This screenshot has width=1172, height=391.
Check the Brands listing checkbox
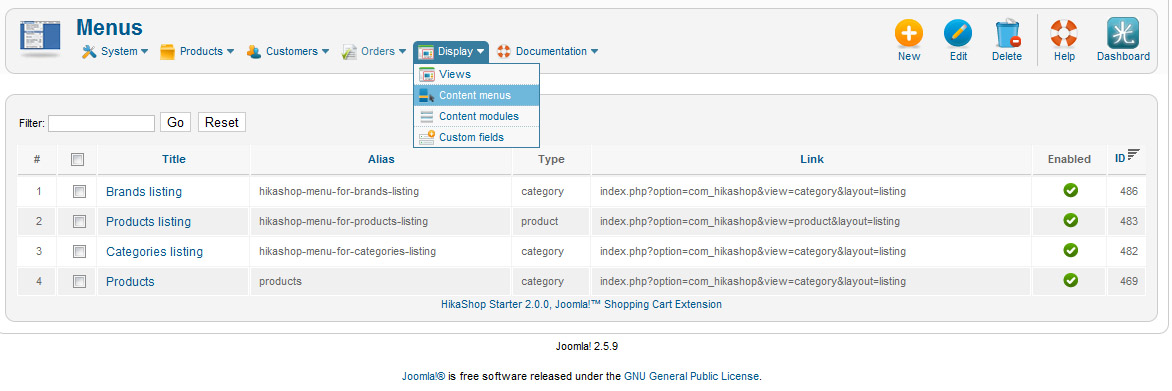tap(78, 191)
